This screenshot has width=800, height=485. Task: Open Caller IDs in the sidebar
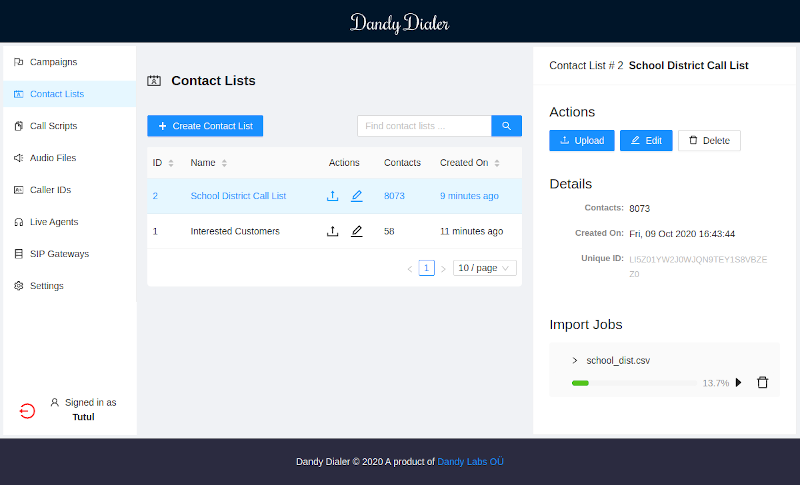[x=69, y=190]
